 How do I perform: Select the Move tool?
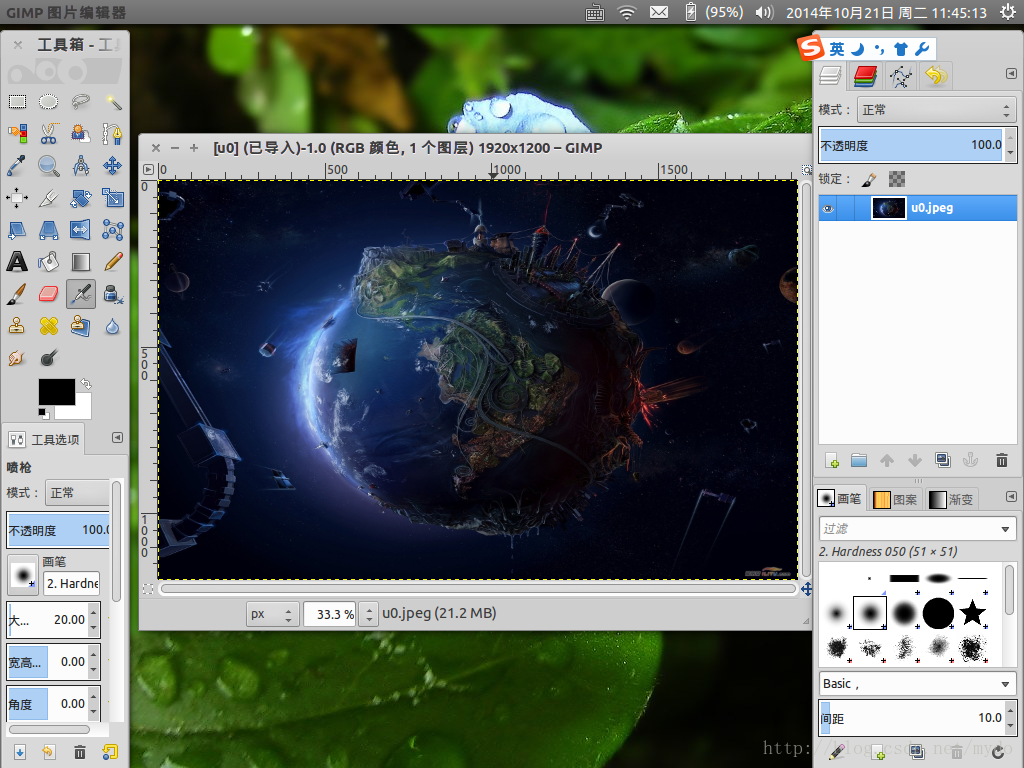(x=112, y=166)
